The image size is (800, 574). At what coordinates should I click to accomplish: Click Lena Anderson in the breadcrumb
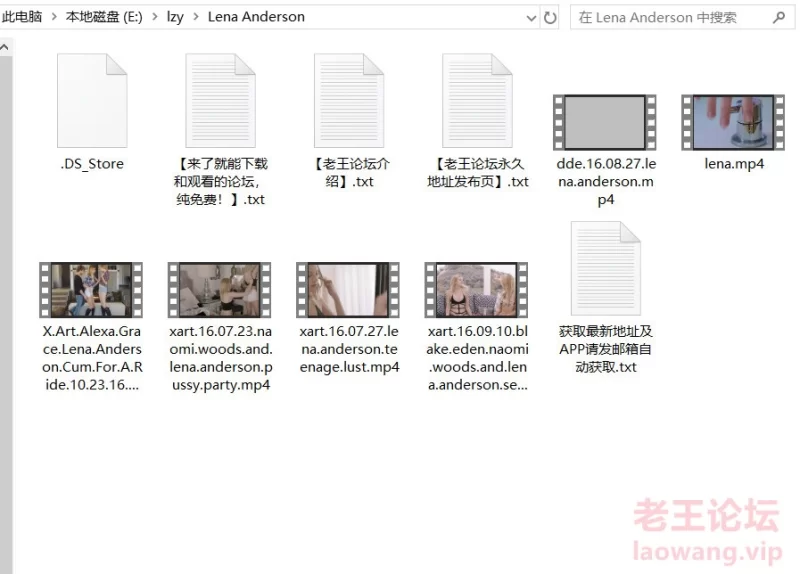[256, 17]
